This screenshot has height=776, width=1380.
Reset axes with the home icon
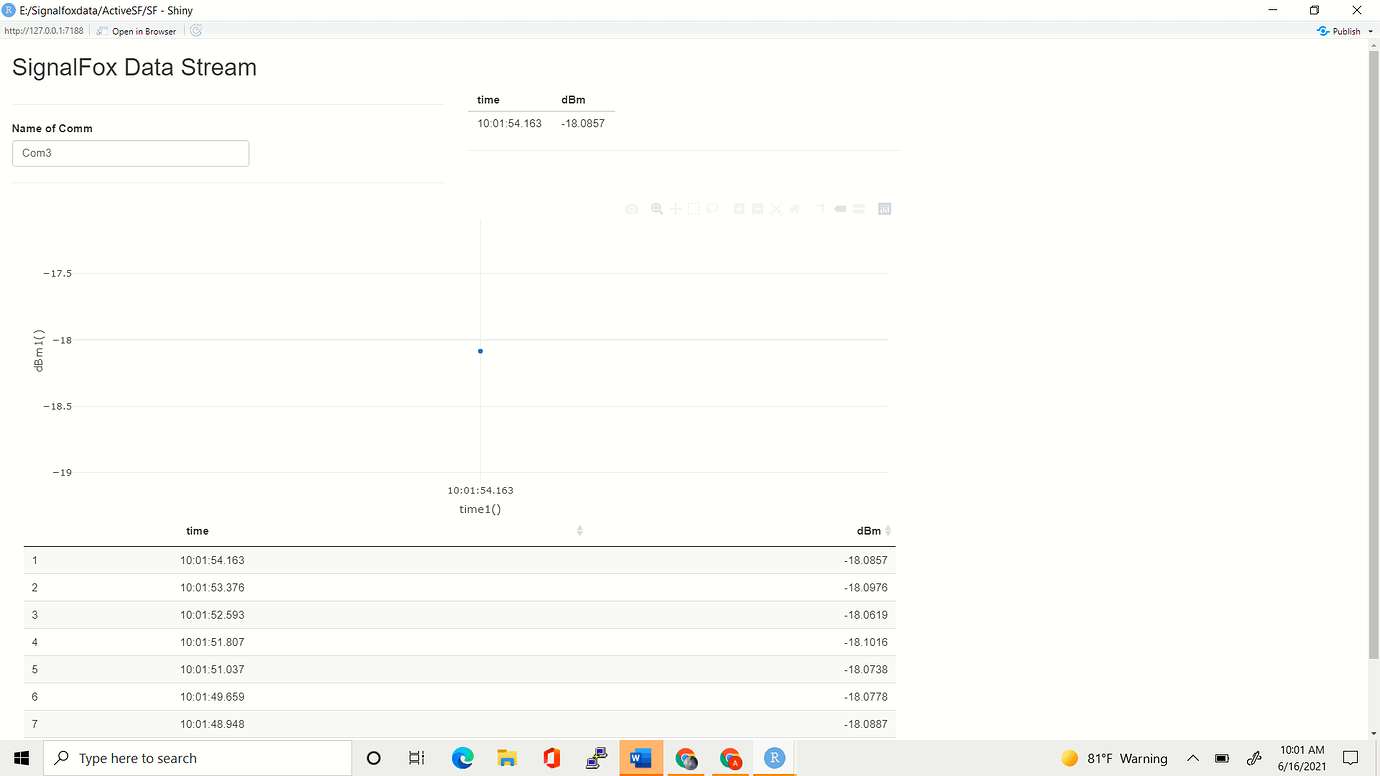793,208
